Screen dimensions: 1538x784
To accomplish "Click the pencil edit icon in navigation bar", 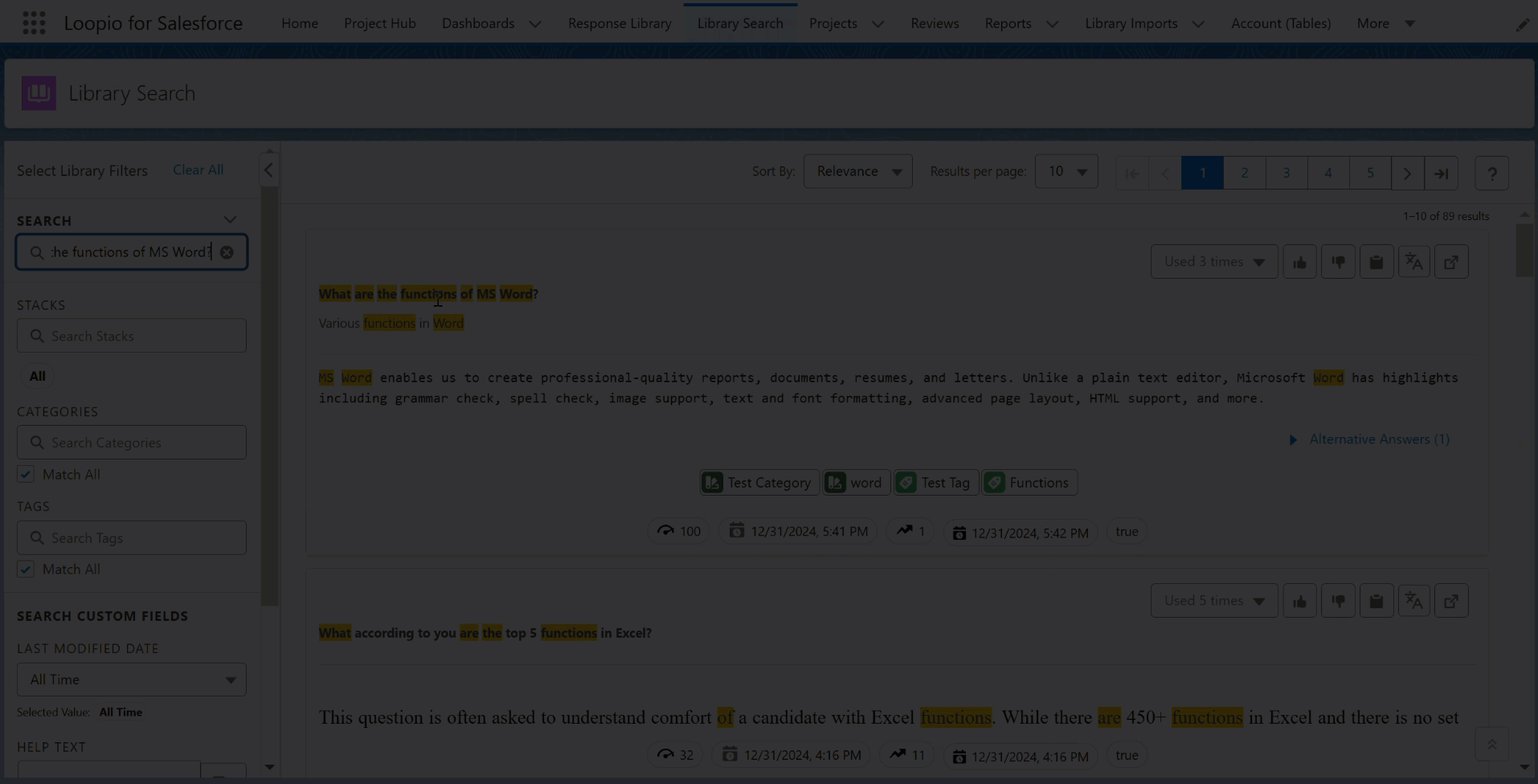I will pos(1522,25).
